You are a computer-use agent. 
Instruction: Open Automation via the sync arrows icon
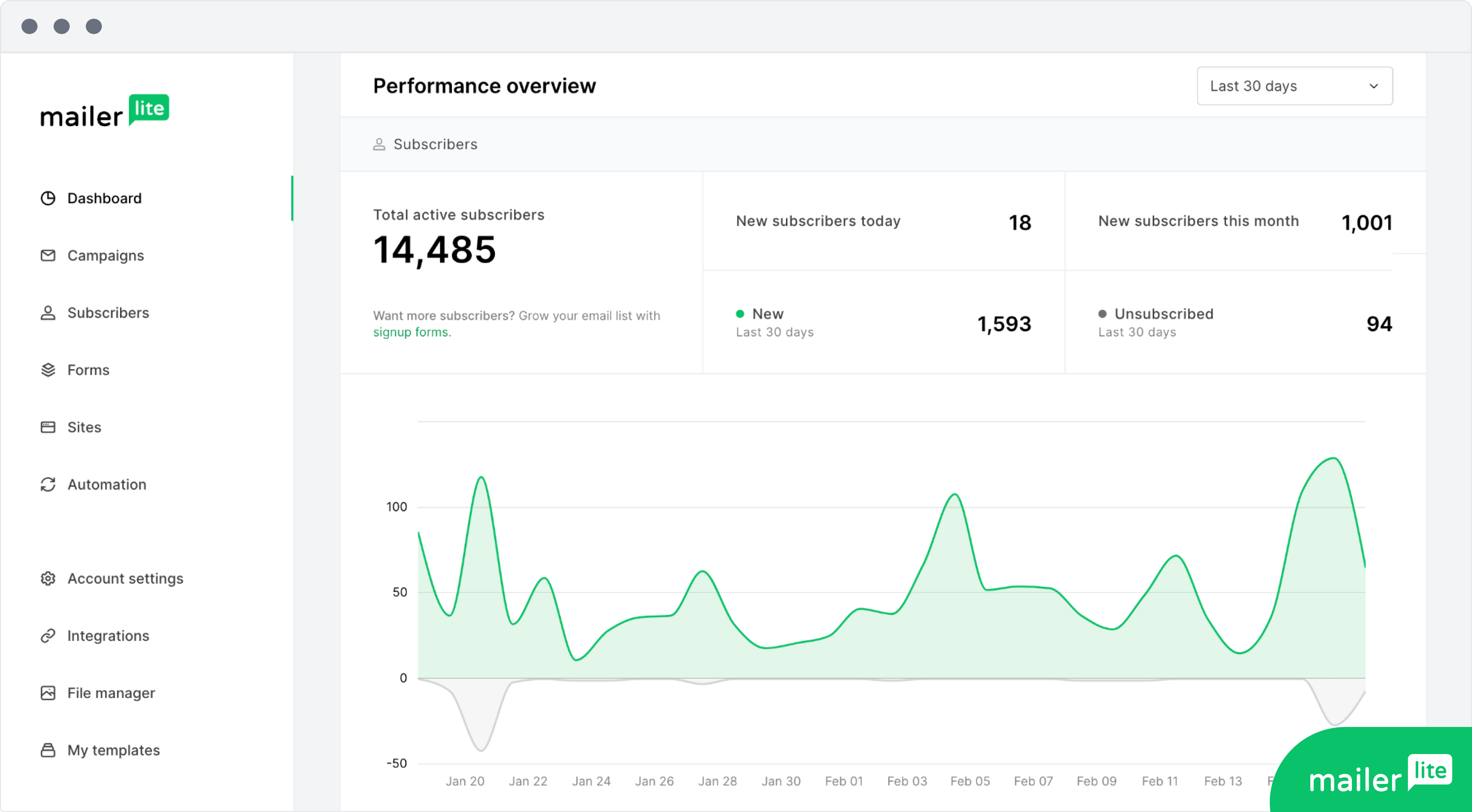[x=49, y=484]
